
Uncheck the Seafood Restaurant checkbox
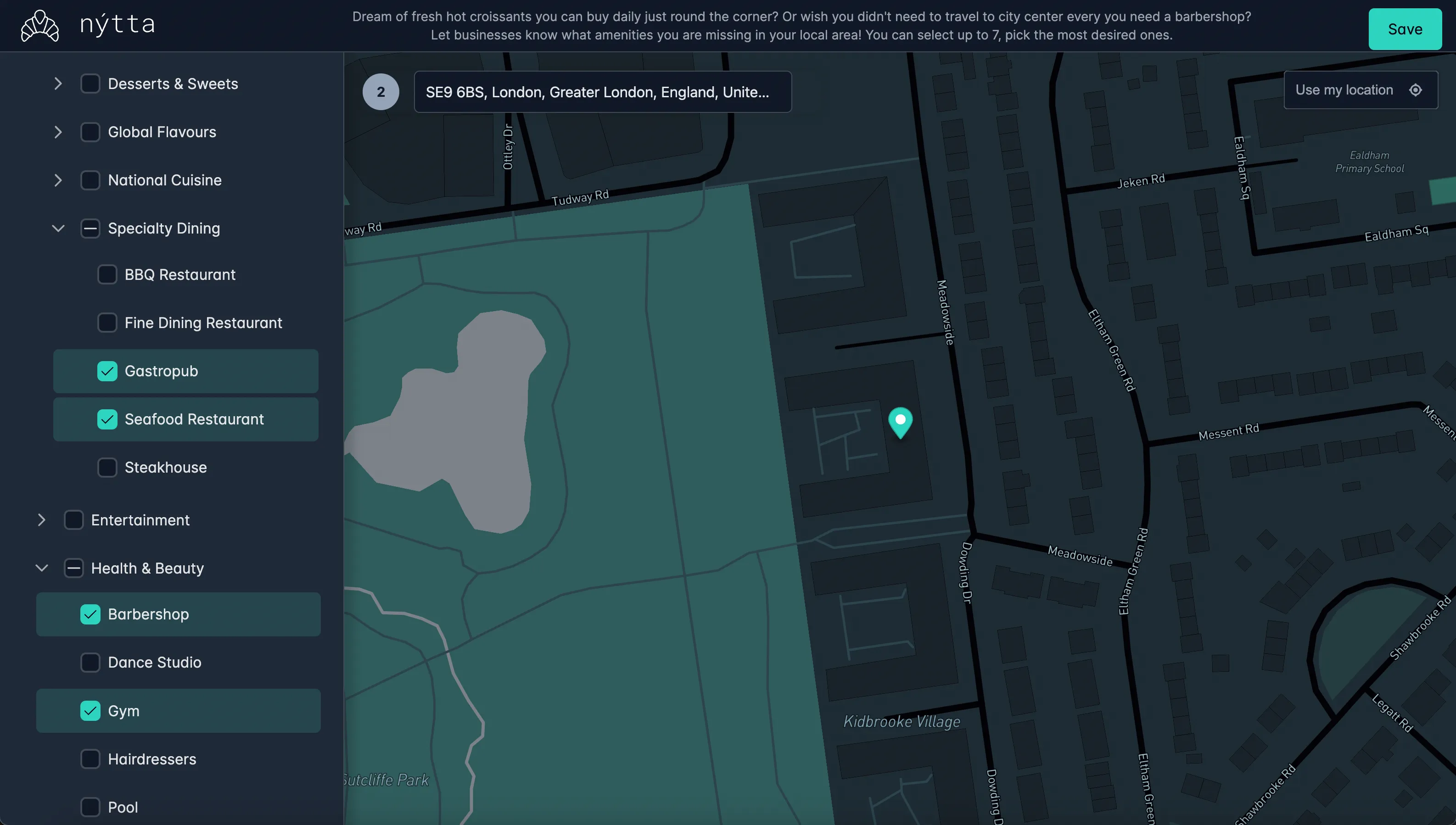pyautogui.click(x=107, y=419)
